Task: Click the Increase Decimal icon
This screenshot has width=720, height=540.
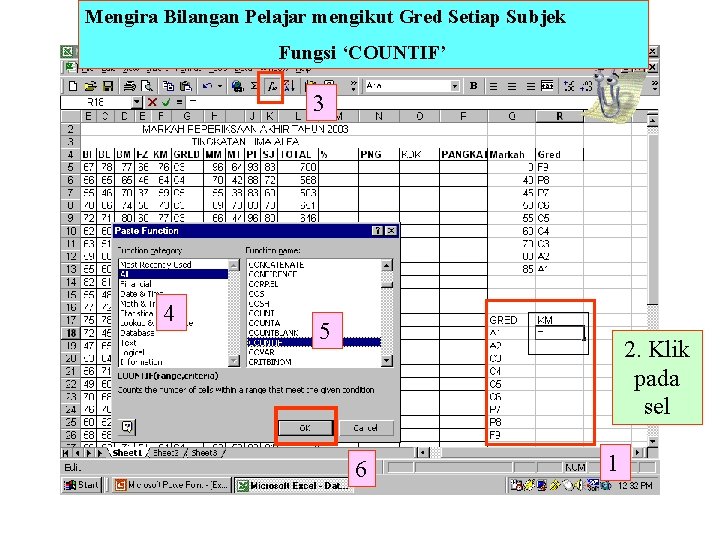Action: coord(569,86)
